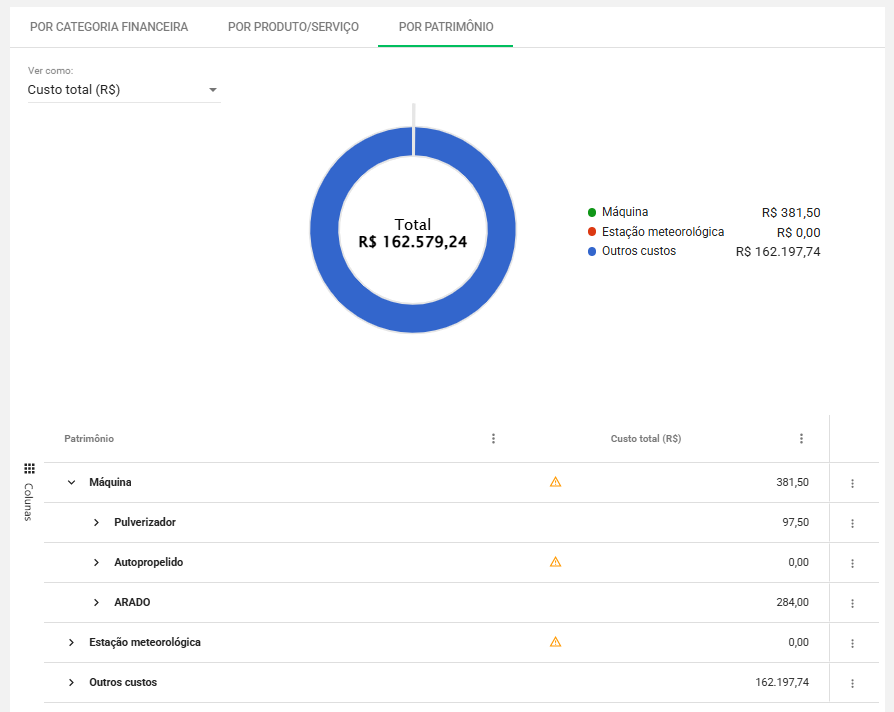
Task: Toggle Outros custos legend entry
Action: tap(638, 251)
